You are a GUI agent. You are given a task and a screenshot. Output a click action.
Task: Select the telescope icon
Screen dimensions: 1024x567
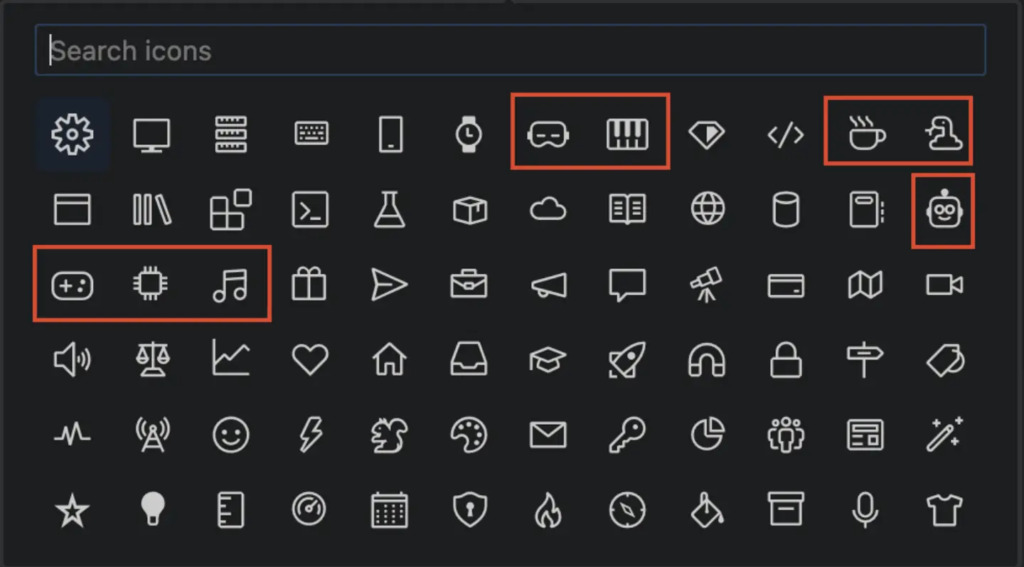click(x=706, y=286)
